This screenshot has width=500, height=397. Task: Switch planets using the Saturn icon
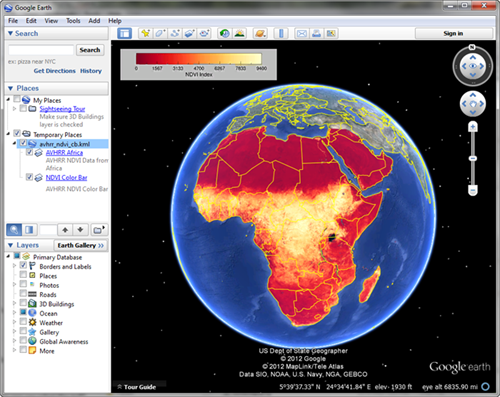(x=260, y=33)
